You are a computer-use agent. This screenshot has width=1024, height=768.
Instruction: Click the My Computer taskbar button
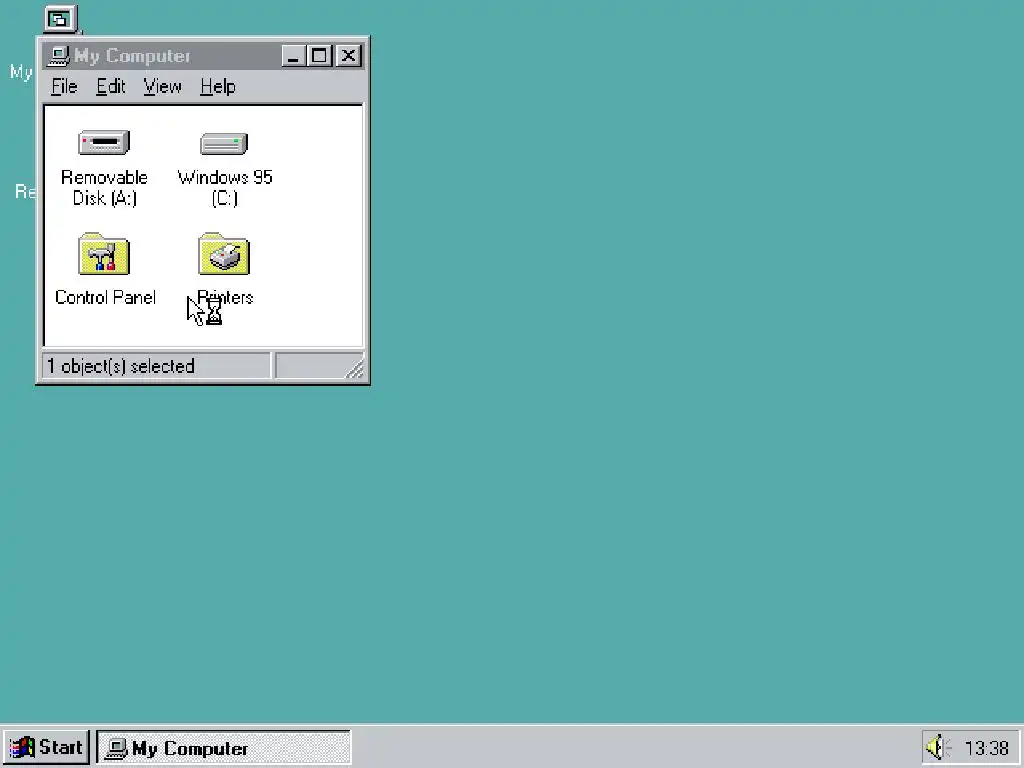pos(223,748)
